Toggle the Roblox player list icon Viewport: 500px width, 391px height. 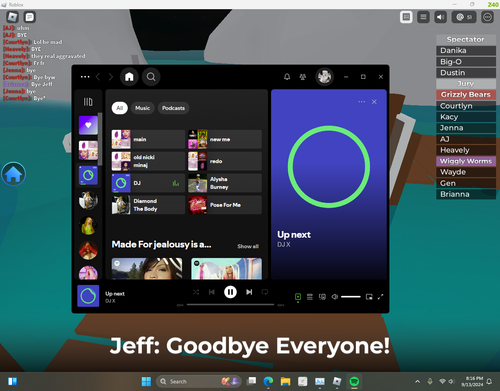point(406,17)
